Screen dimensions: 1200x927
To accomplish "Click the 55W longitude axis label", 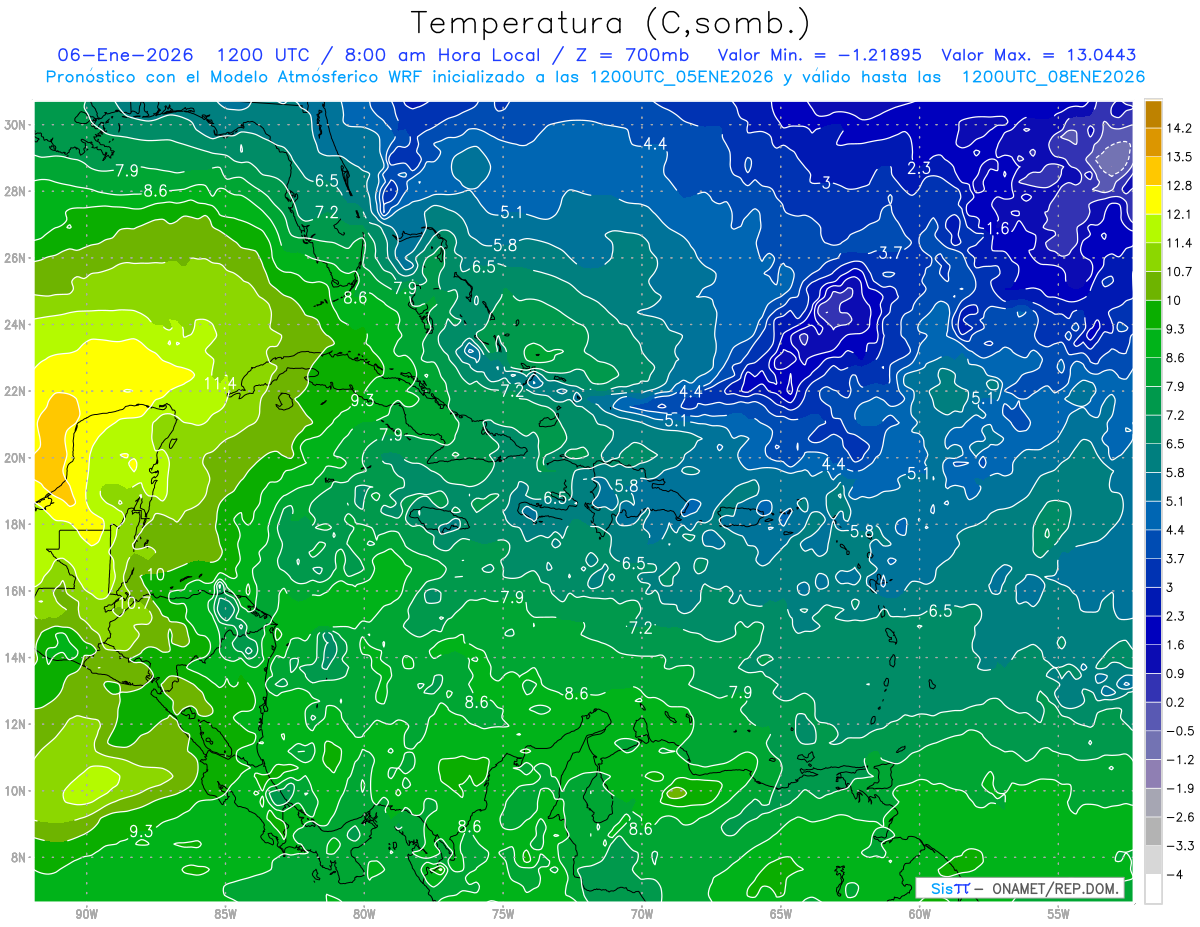I will tap(1059, 914).
